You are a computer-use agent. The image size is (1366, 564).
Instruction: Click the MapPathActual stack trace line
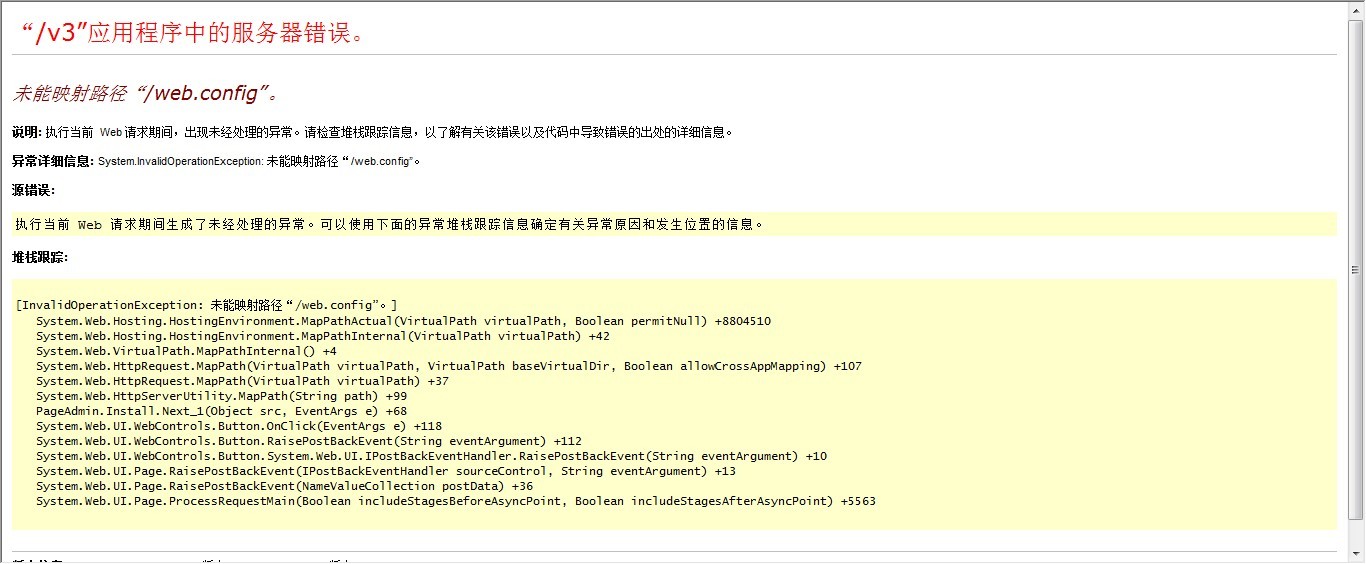[403, 321]
